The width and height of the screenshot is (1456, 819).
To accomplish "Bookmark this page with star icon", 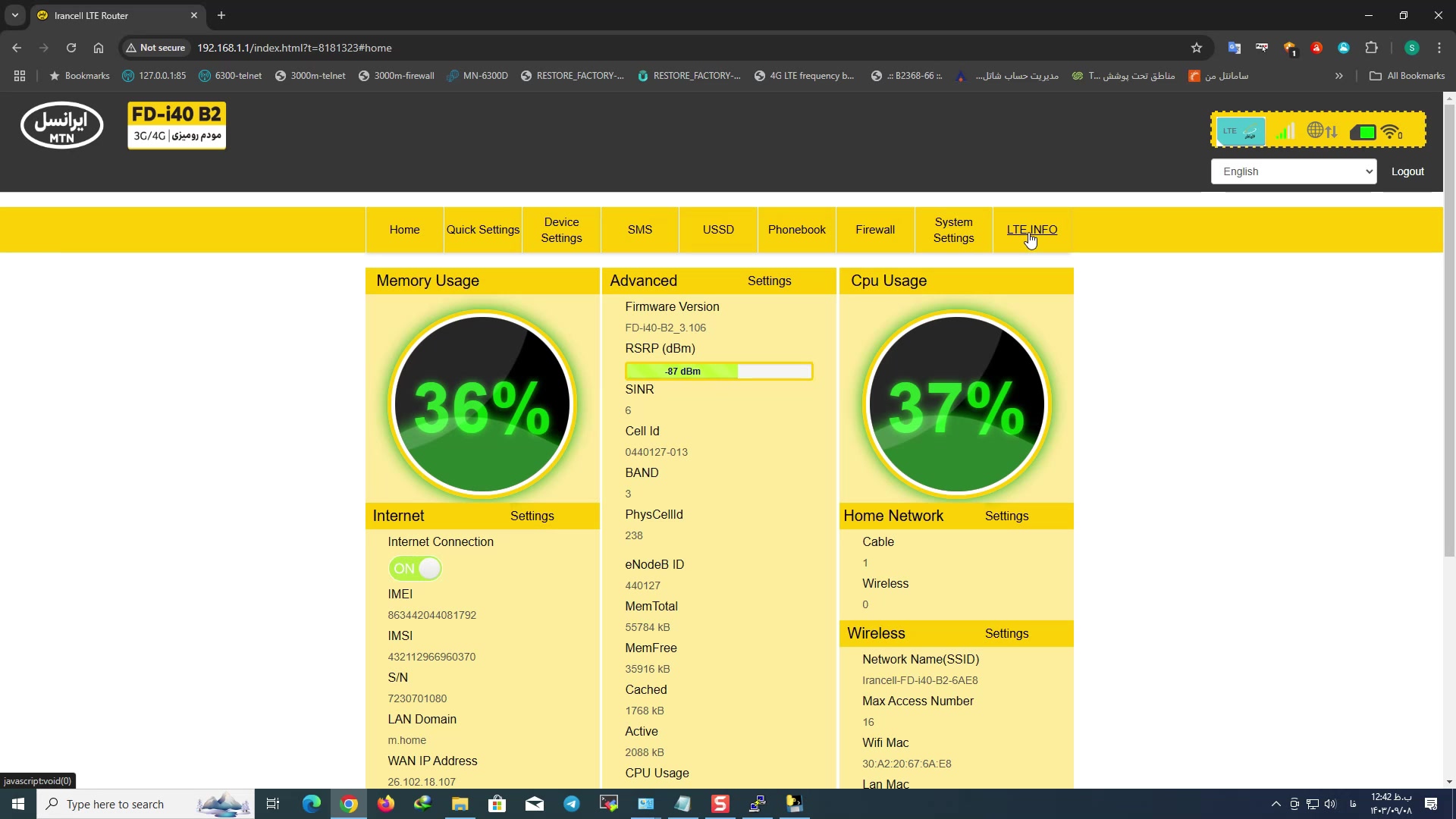I will pyautogui.click(x=1197, y=48).
